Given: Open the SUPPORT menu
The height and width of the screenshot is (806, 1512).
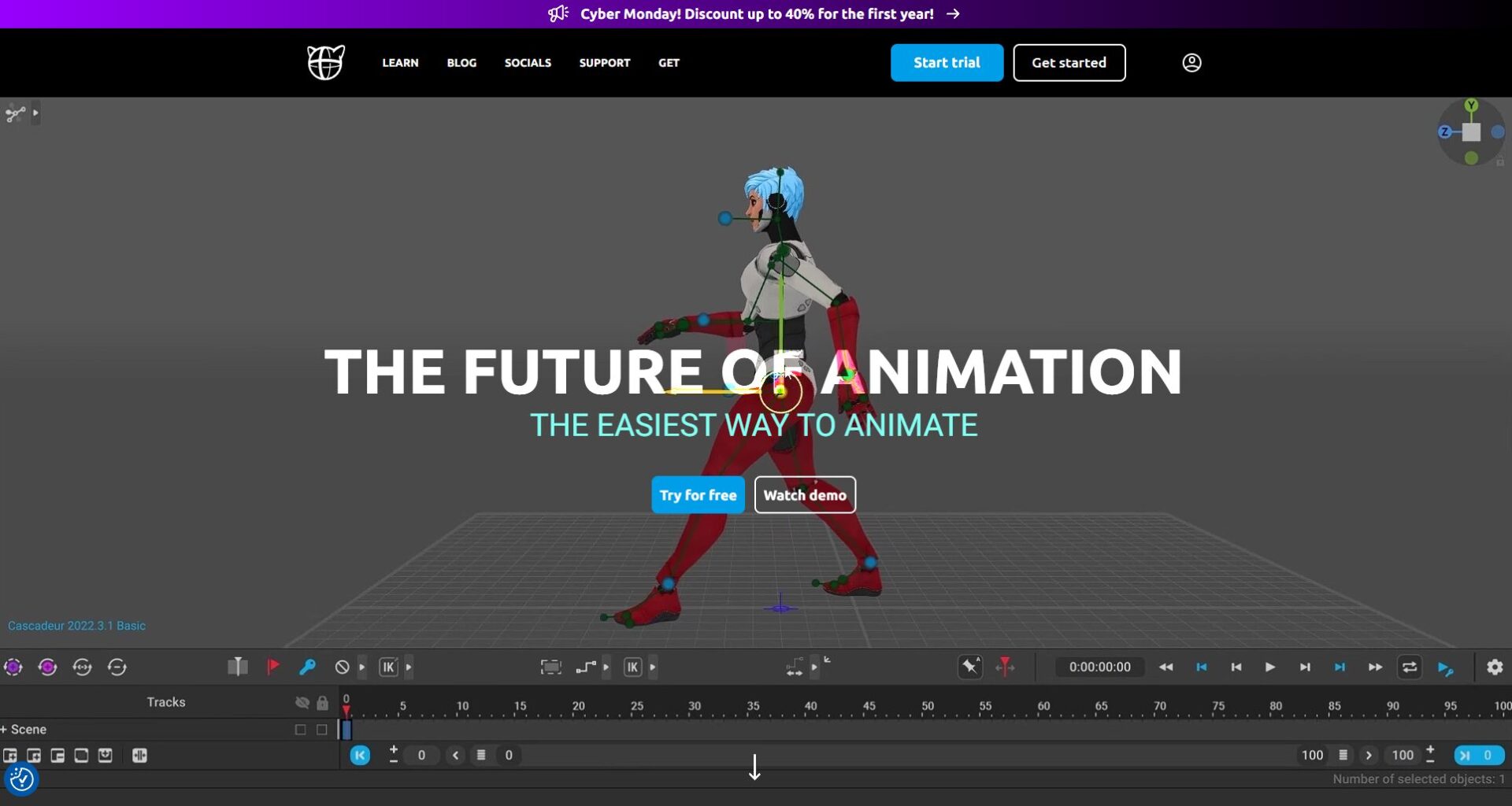Looking at the screenshot, I should point(604,63).
